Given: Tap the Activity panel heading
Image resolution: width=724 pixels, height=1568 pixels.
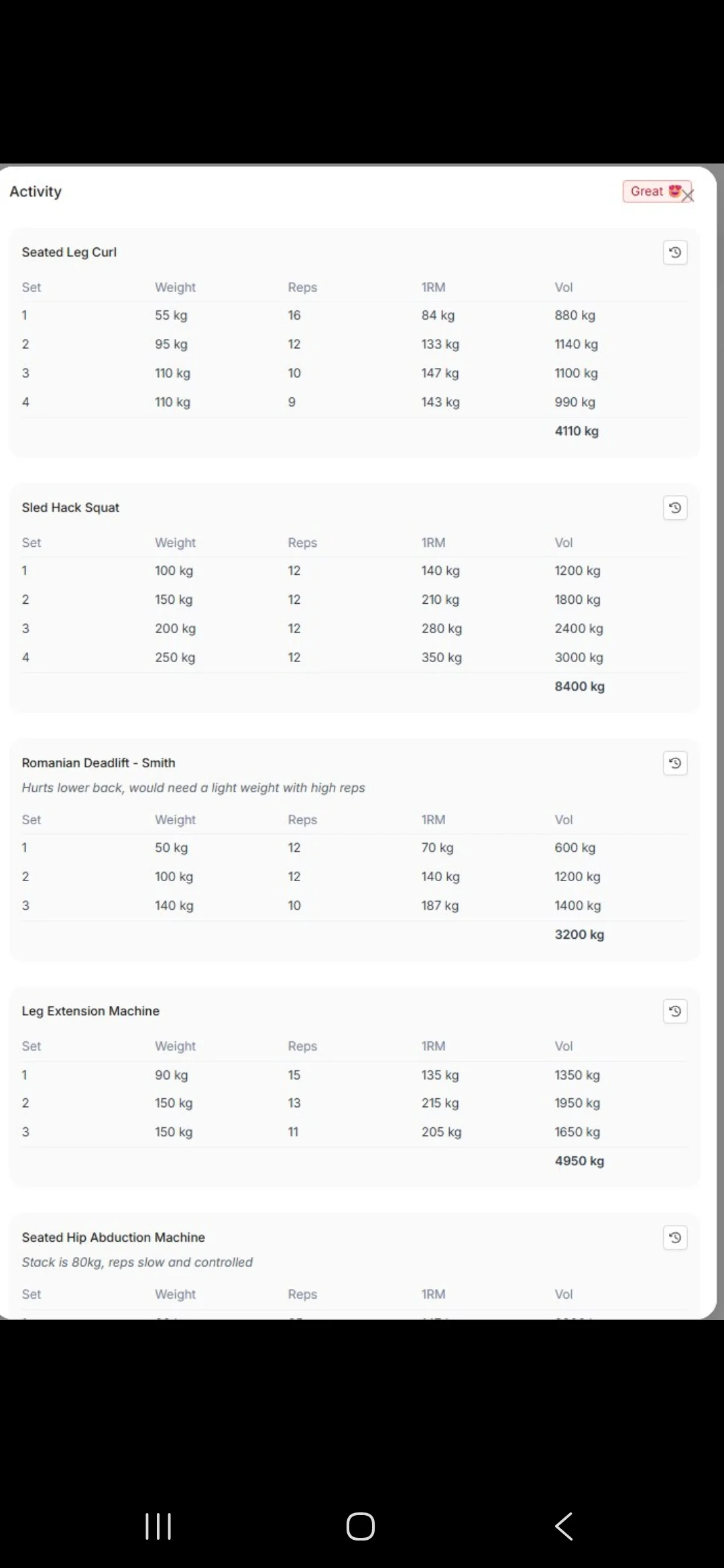Looking at the screenshot, I should tap(36, 192).
